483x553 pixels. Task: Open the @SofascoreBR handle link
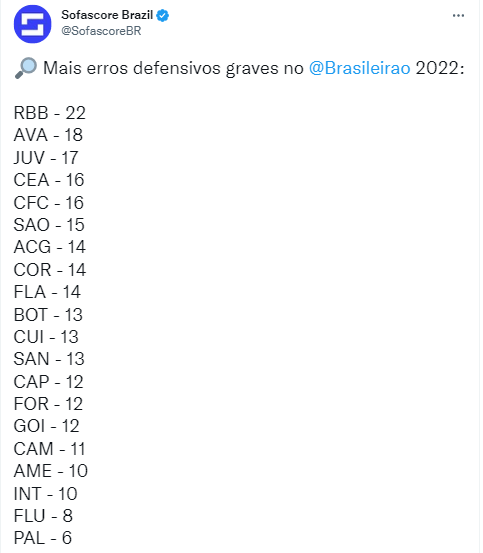pyautogui.click(x=101, y=31)
